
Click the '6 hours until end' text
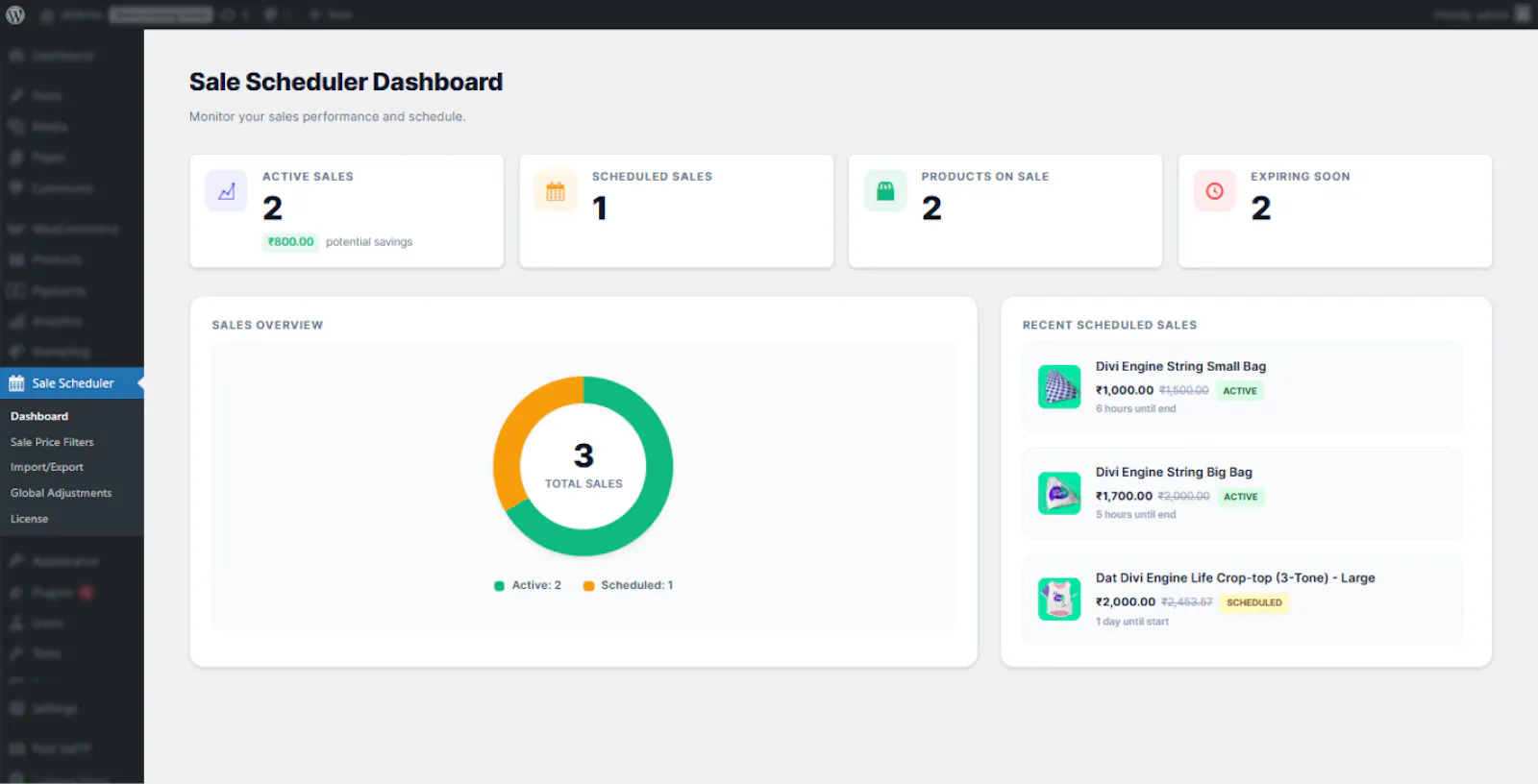1135,409
